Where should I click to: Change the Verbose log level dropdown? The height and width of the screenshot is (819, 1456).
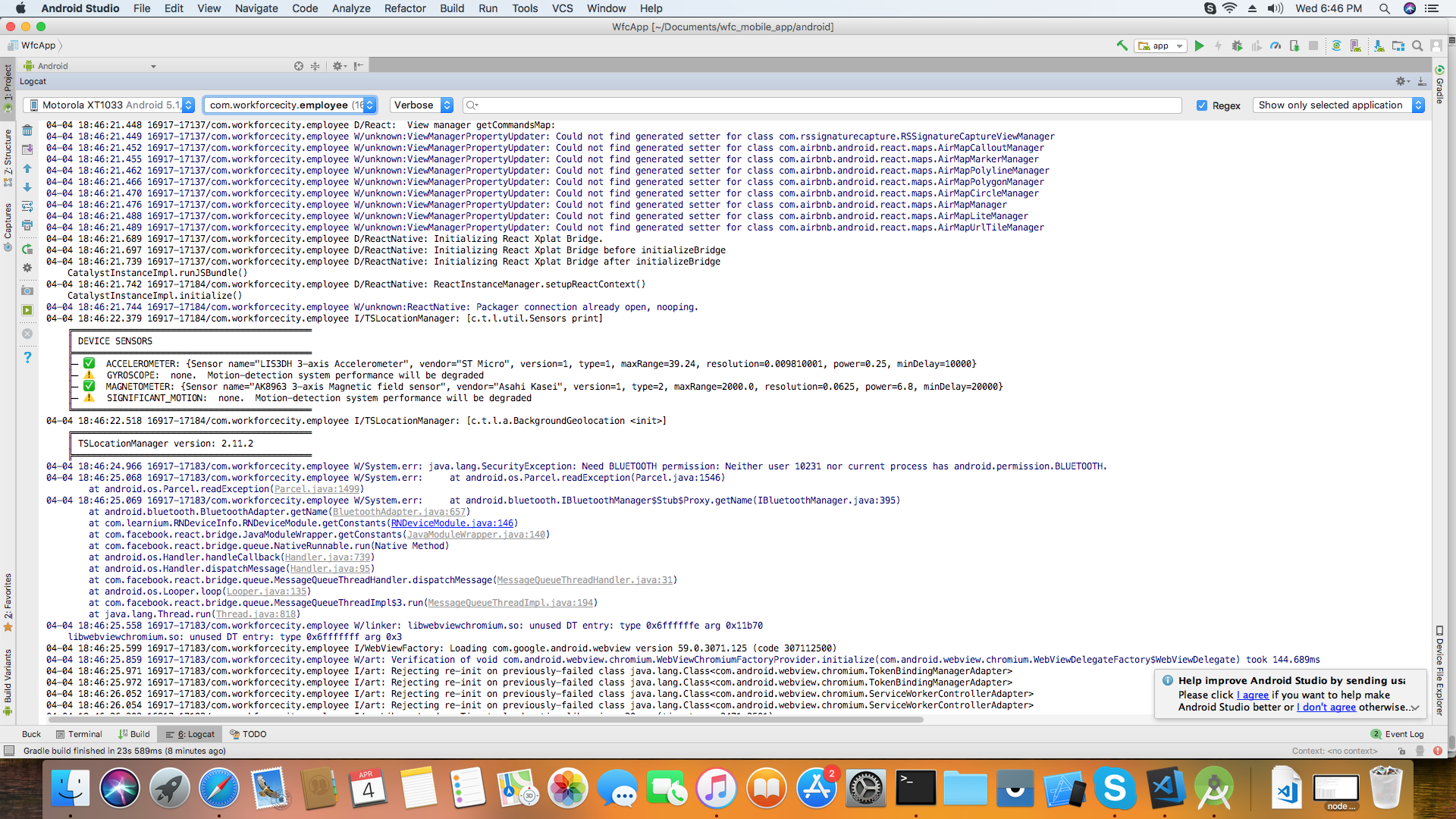(447, 105)
